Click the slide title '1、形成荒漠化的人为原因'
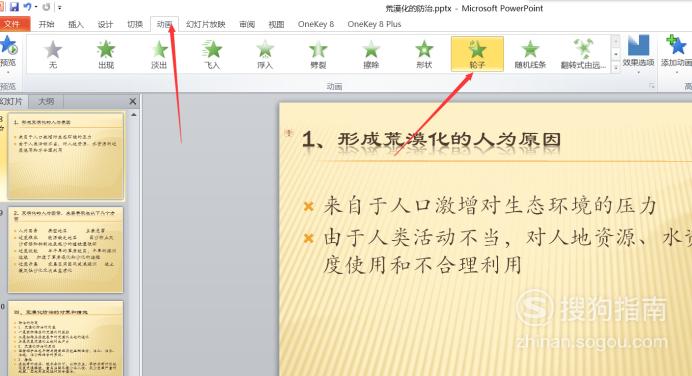The width and height of the screenshot is (692, 376). [432, 140]
